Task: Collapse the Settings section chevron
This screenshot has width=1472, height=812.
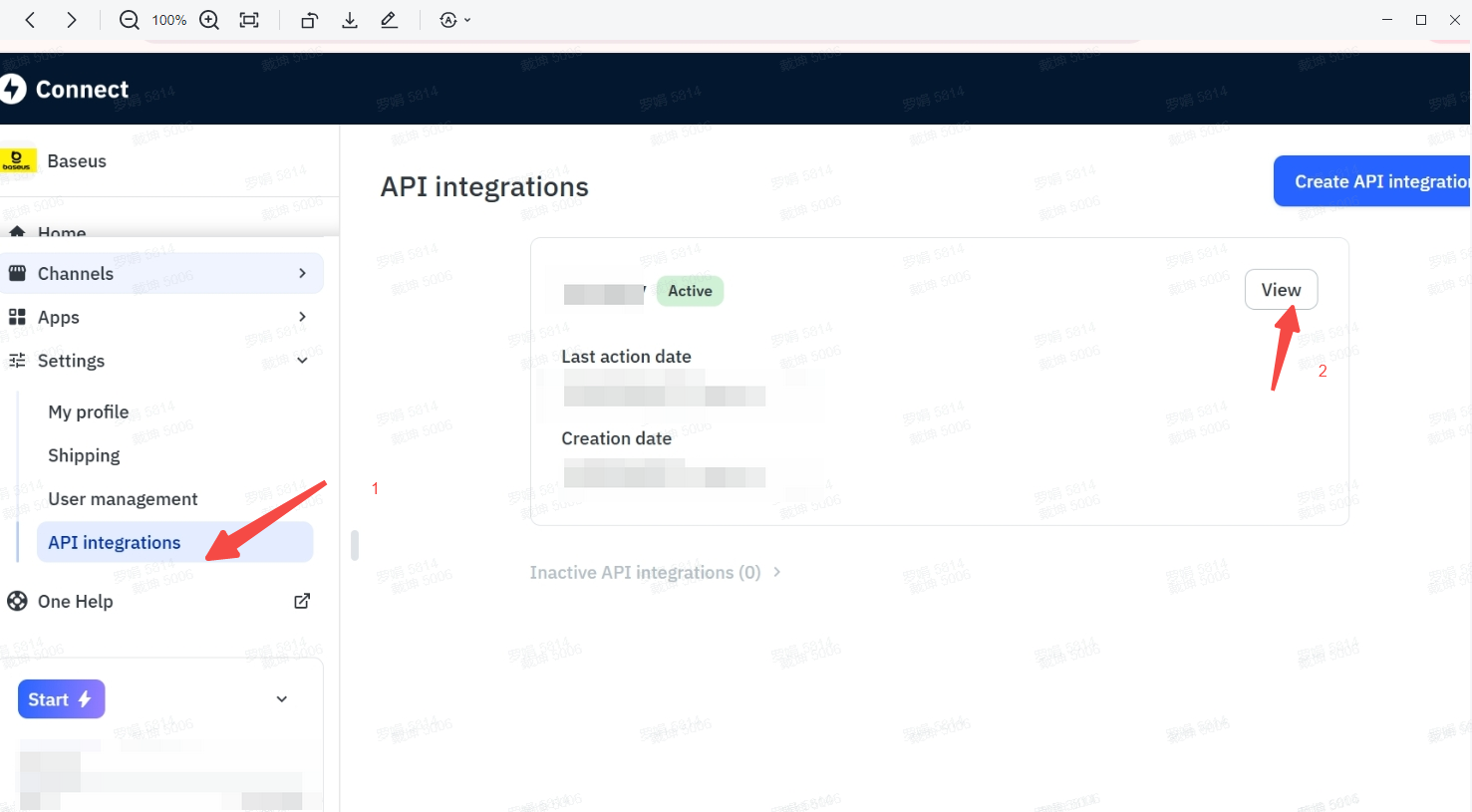Action: 303,361
